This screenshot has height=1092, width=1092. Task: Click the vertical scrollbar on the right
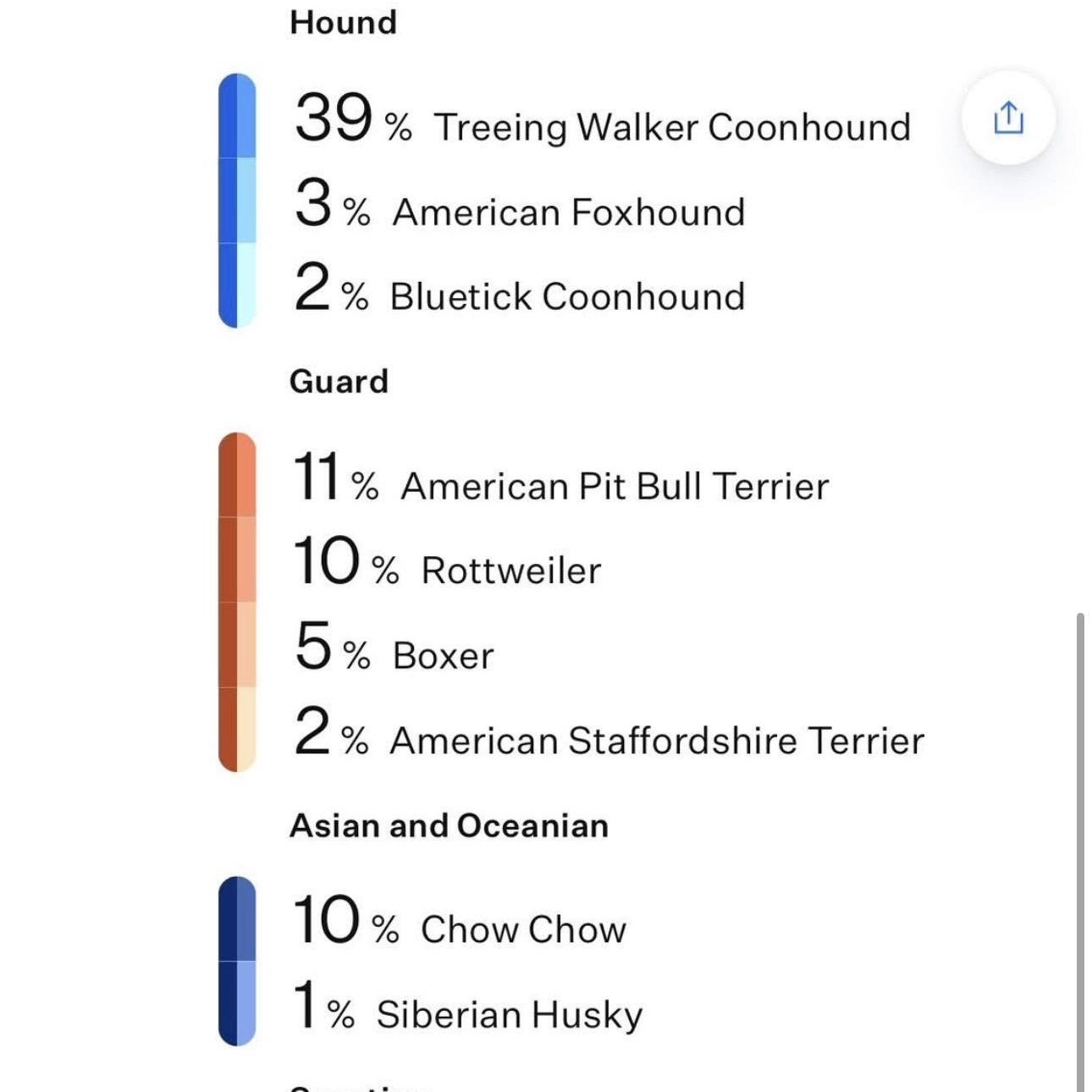(x=1079, y=847)
